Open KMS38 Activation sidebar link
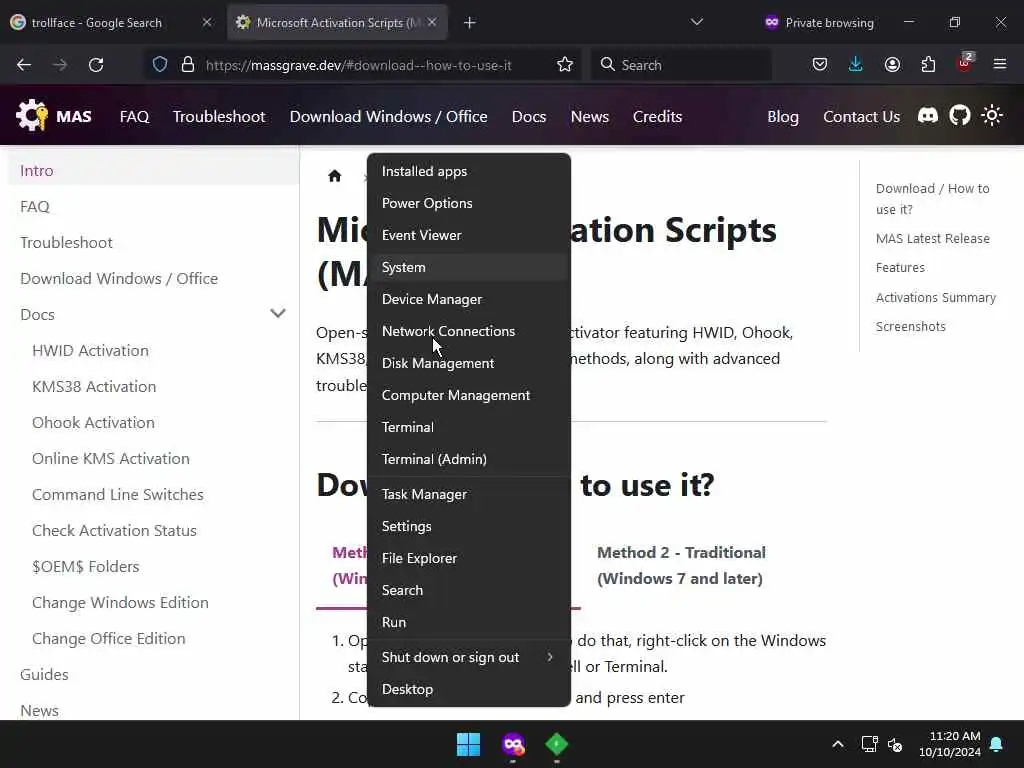The height and width of the screenshot is (768, 1024). coord(94,387)
